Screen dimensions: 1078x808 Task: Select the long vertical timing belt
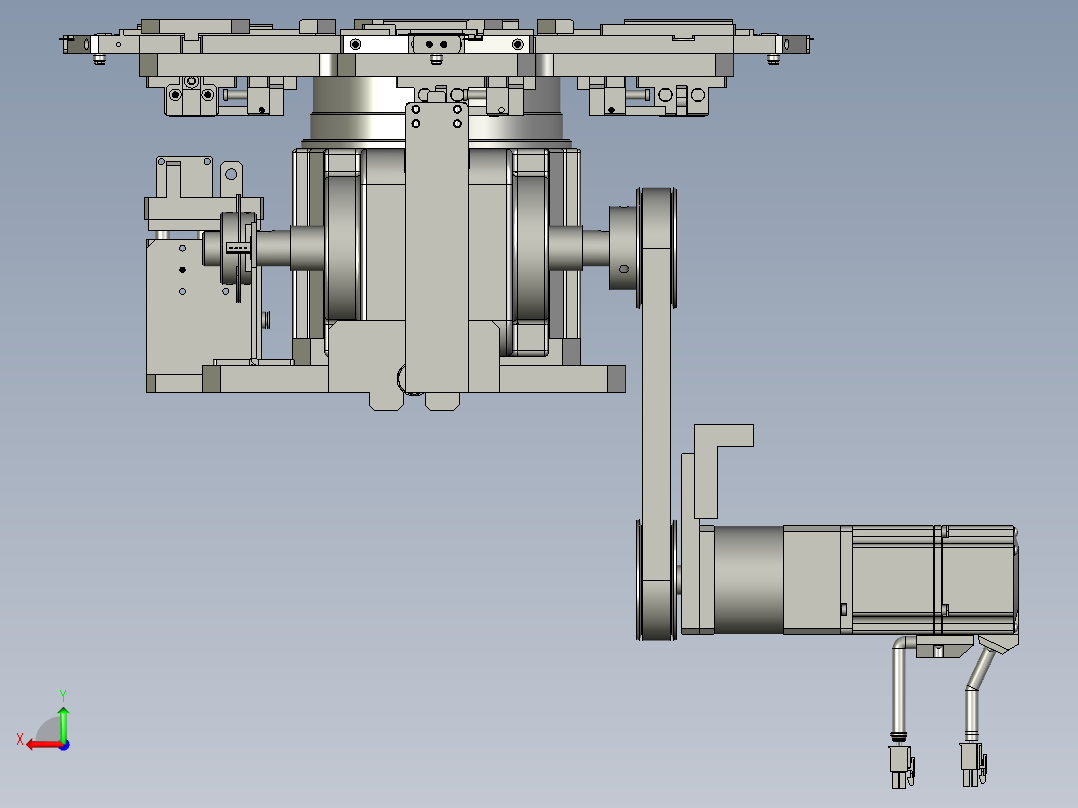[x=657, y=414]
